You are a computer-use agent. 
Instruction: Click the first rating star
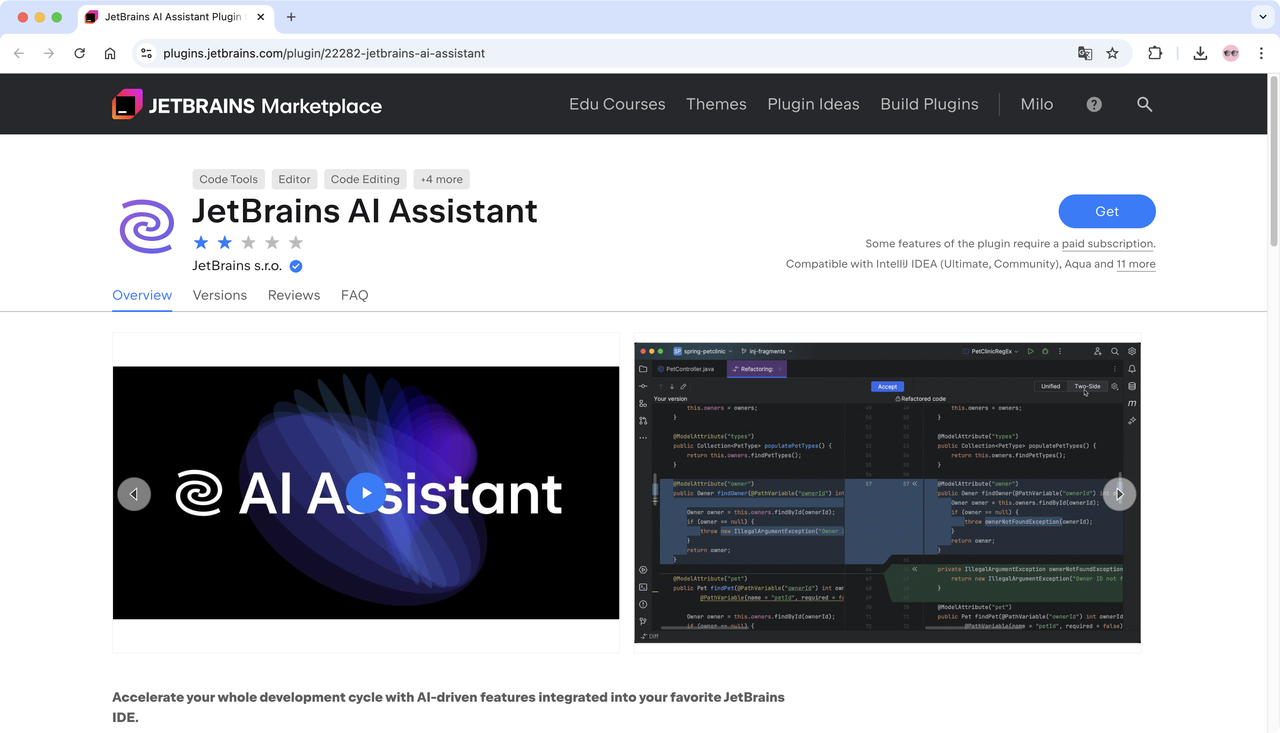click(x=201, y=242)
